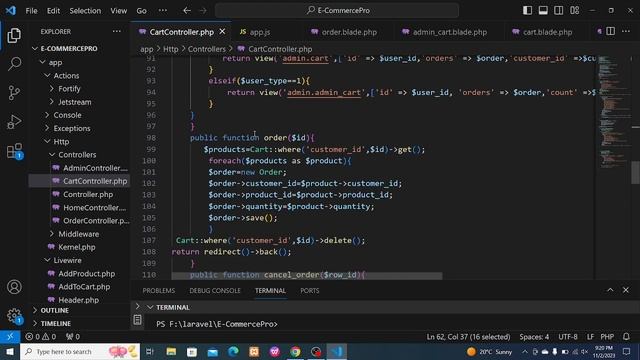Click the VS Code logo icon
This screenshot has height=360, width=640.
coord(11,10)
